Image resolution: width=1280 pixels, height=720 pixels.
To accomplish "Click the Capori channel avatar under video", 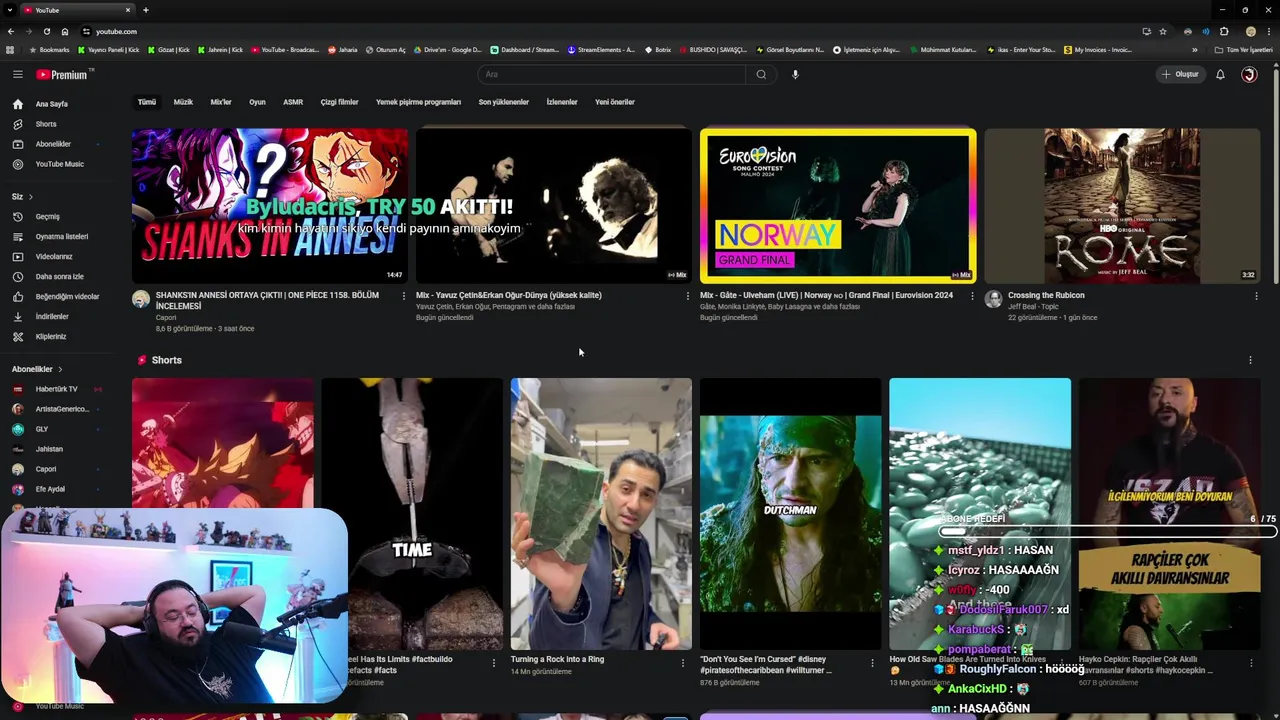I will (141, 299).
